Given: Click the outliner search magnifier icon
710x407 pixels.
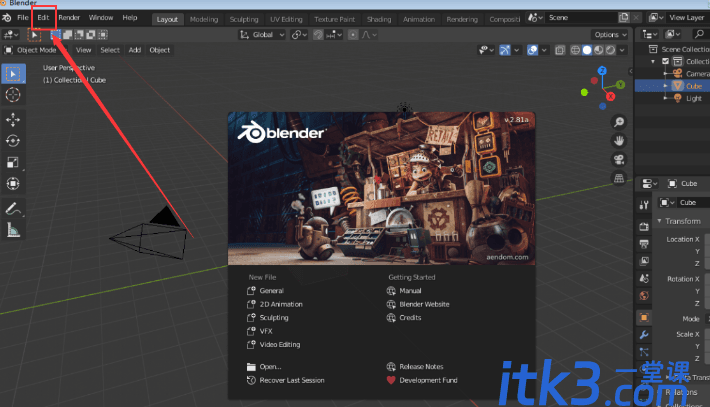Looking at the screenshot, I should 699,34.
